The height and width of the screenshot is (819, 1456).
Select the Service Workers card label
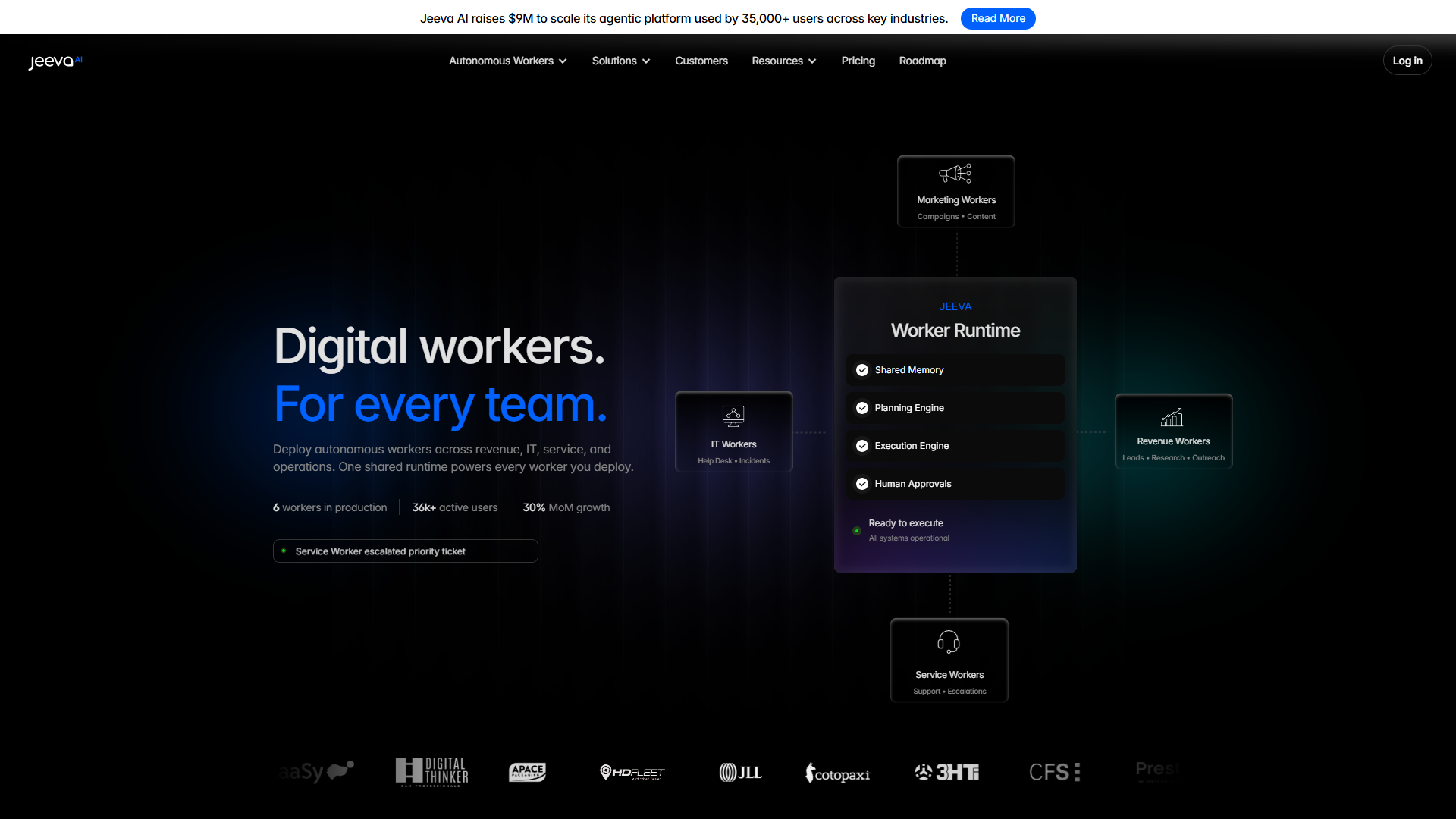pos(949,675)
